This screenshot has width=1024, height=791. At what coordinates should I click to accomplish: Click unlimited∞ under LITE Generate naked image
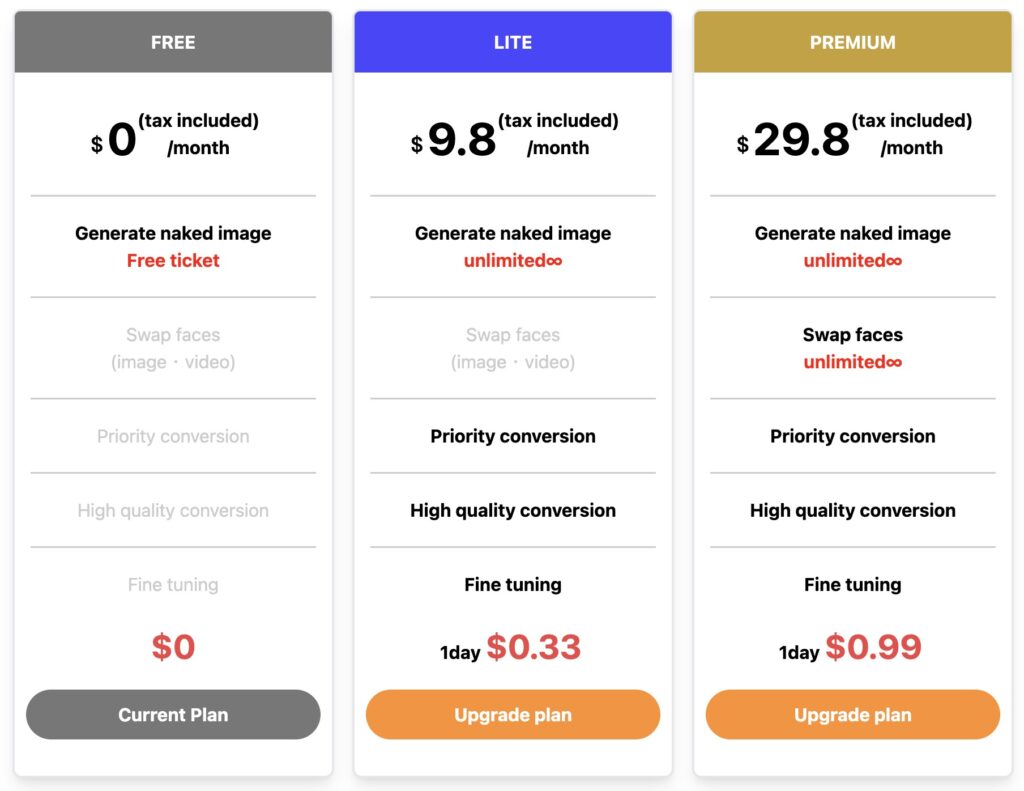(x=512, y=261)
